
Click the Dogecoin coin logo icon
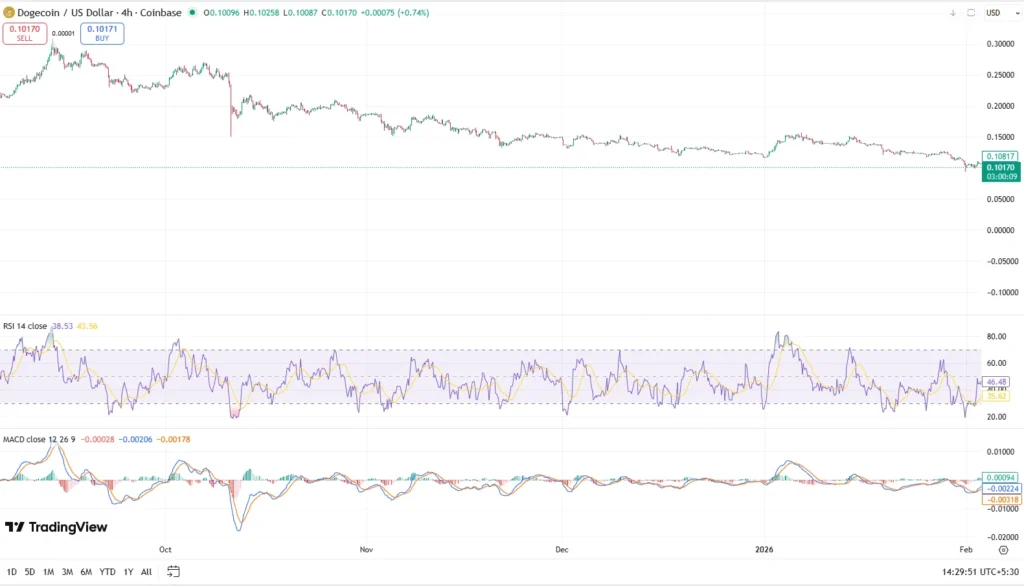[10, 12]
